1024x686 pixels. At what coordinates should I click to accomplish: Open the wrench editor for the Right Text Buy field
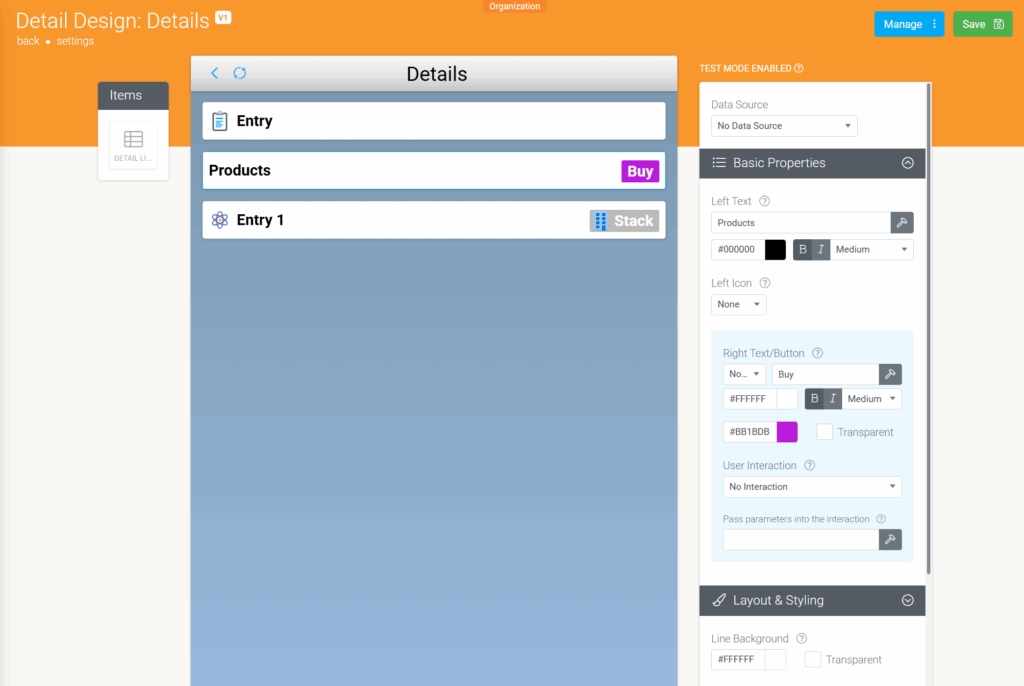pyautogui.click(x=890, y=374)
